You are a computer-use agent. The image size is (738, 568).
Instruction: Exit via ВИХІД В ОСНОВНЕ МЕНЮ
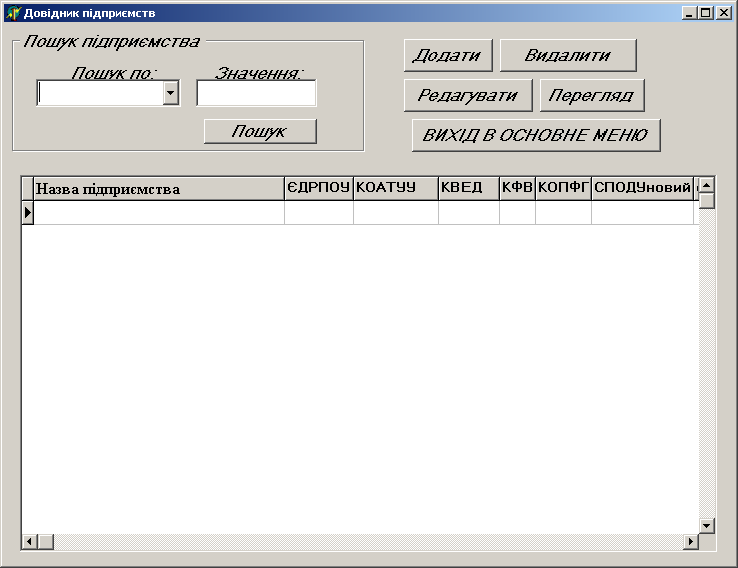tap(536, 136)
